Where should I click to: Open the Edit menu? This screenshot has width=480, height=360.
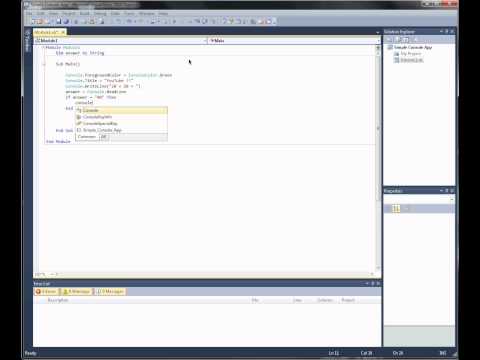pos(40,13)
